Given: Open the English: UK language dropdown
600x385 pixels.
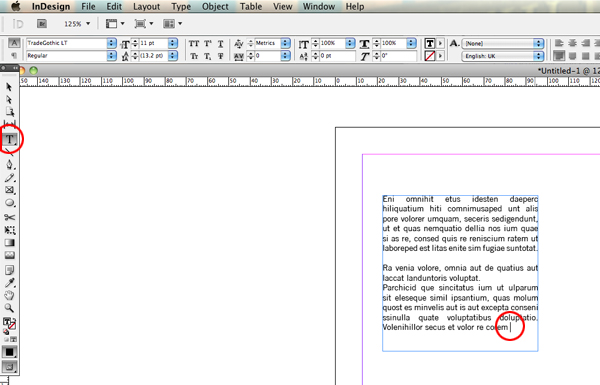Looking at the screenshot, I should click(x=538, y=56).
